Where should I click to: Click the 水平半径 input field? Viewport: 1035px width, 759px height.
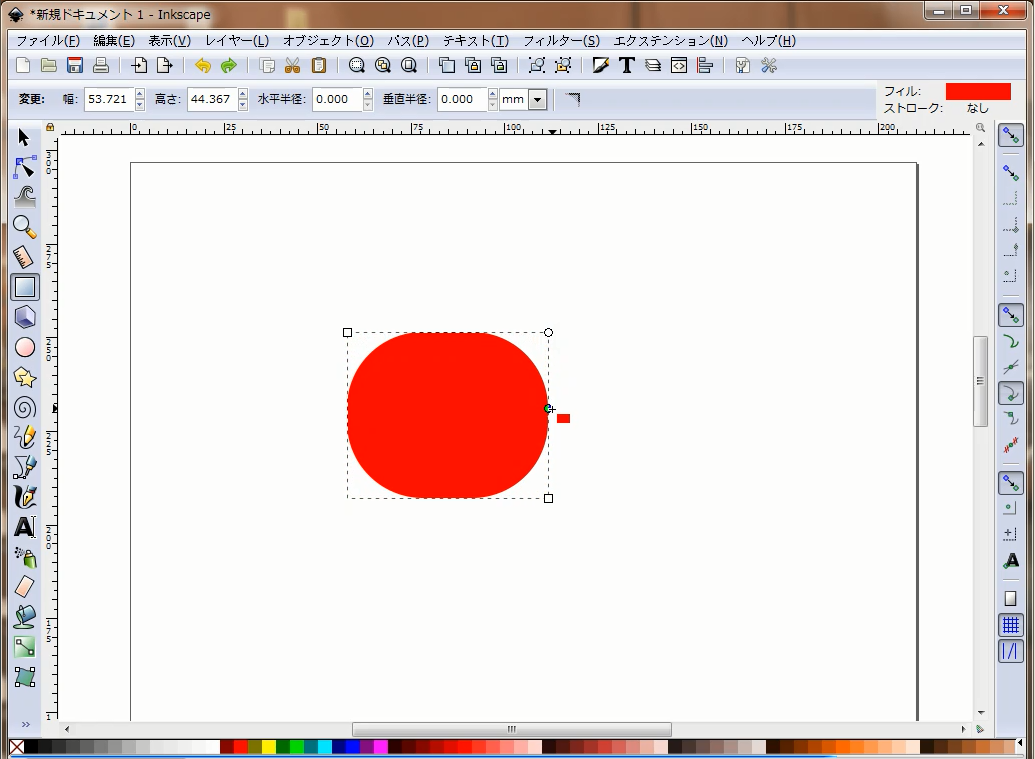click(x=336, y=100)
